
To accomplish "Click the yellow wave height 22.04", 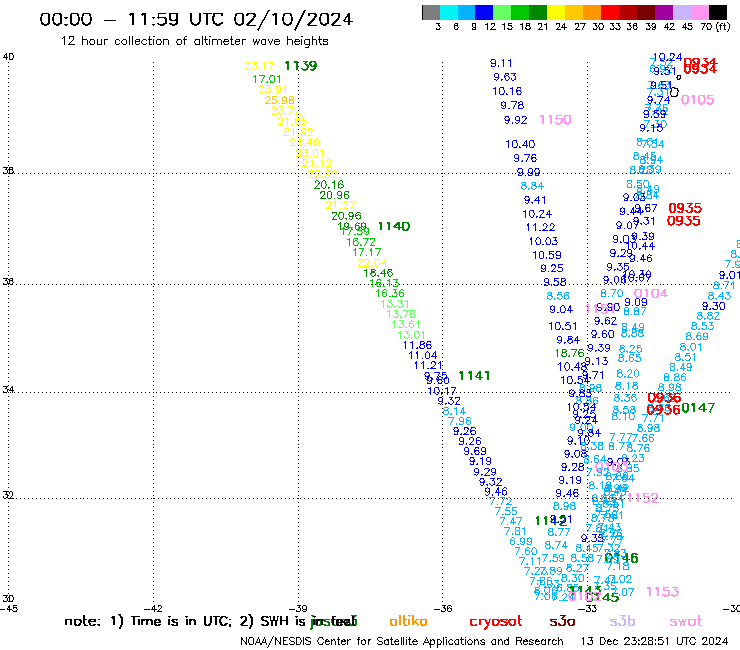I will point(372,262).
